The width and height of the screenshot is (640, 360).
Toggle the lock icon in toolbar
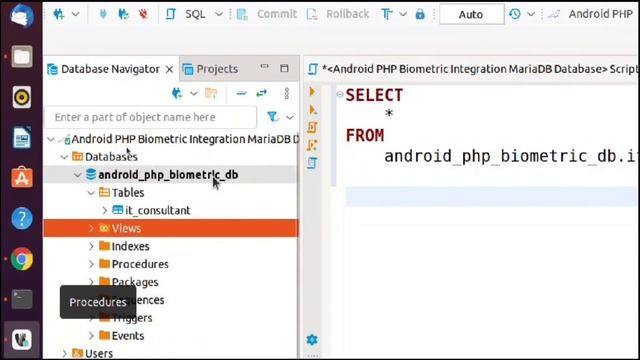pyautogui.click(x=420, y=14)
